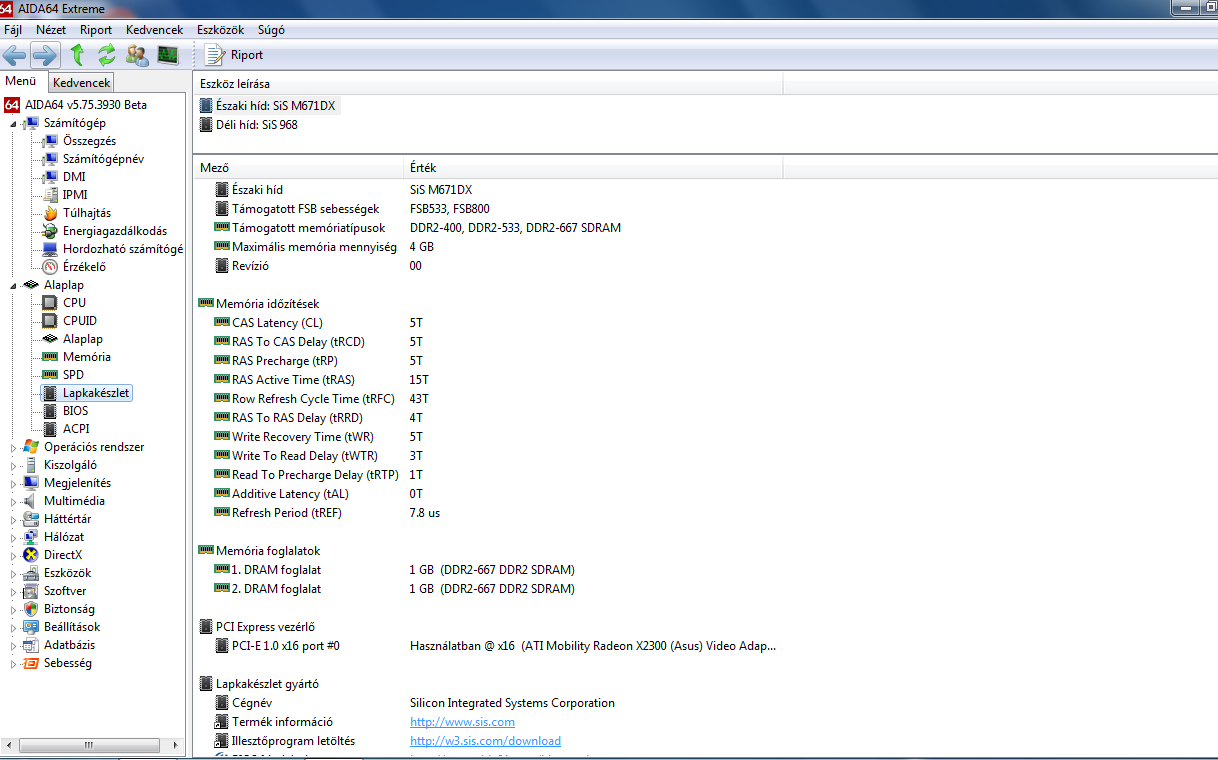1218x760 pixels.
Task: Select Déli híd: SiS 968 device
Action: pyautogui.click(x=249, y=125)
